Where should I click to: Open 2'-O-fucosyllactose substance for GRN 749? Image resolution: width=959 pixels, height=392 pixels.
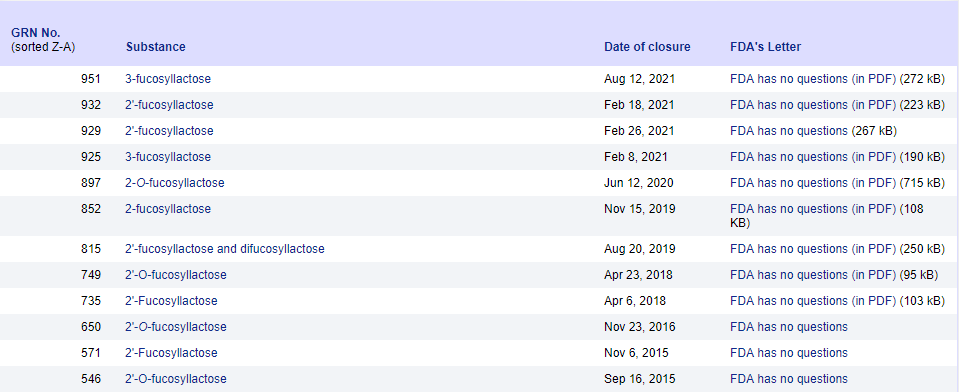pyautogui.click(x=176, y=275)
